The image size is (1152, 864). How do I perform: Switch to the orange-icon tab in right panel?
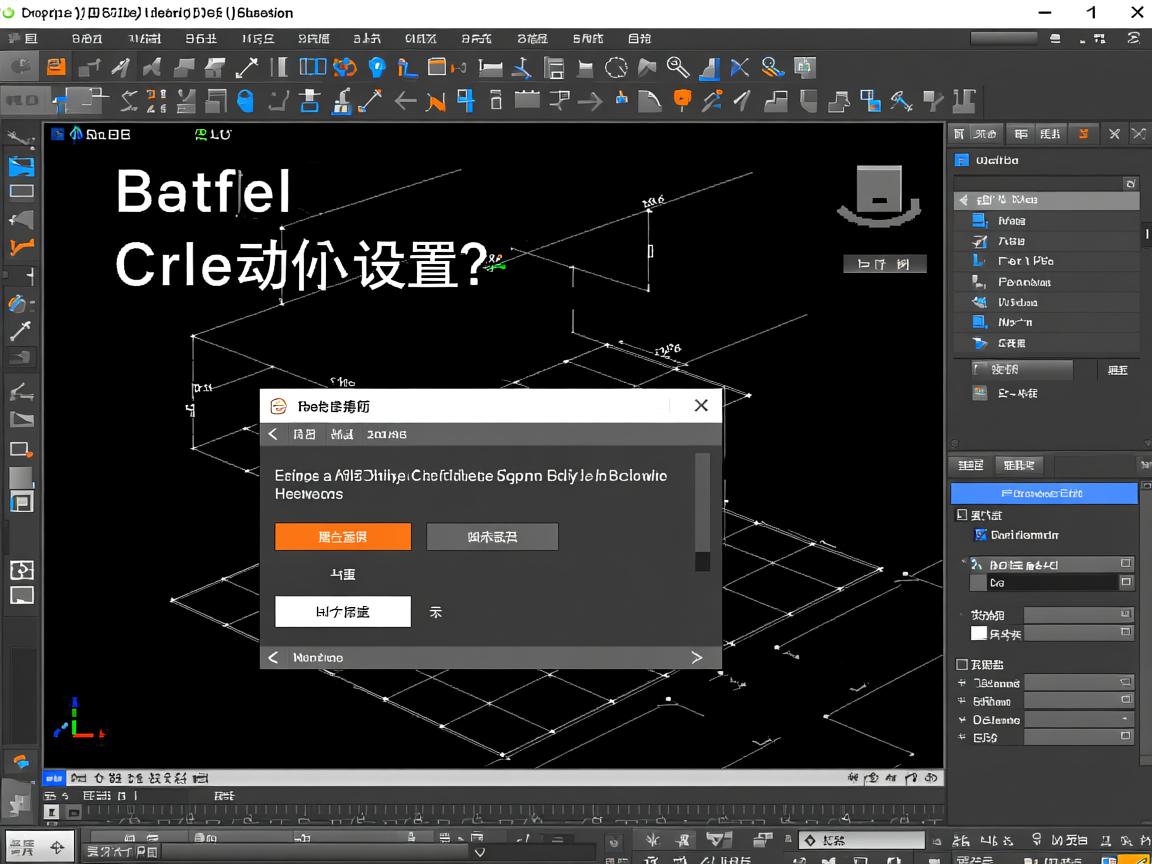[x=1080, y=134]
